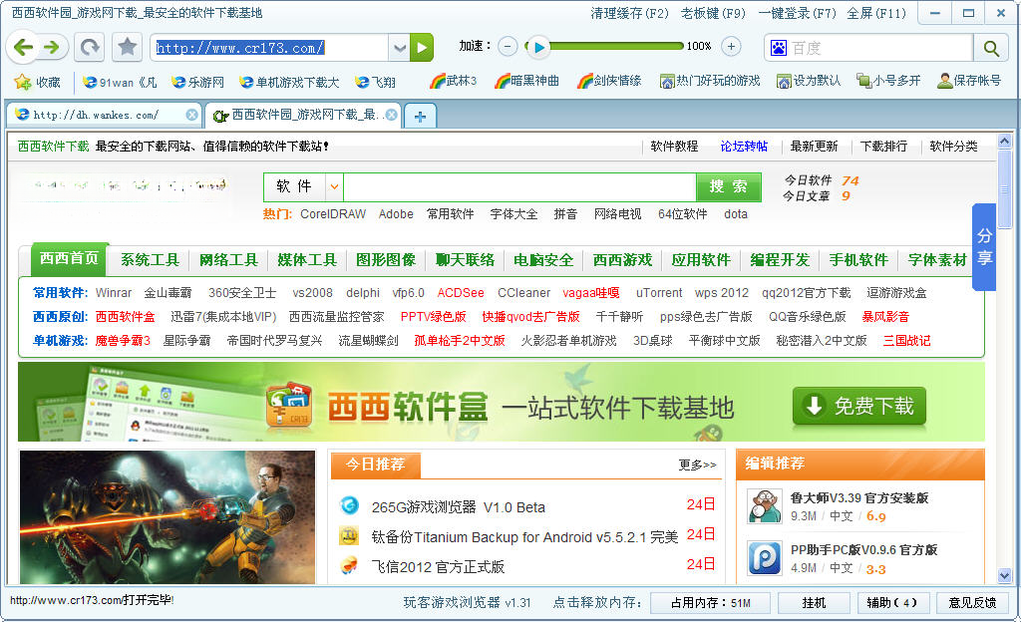Click 保存帐号 save account button
1021x622 pixels.
[969, 81]
